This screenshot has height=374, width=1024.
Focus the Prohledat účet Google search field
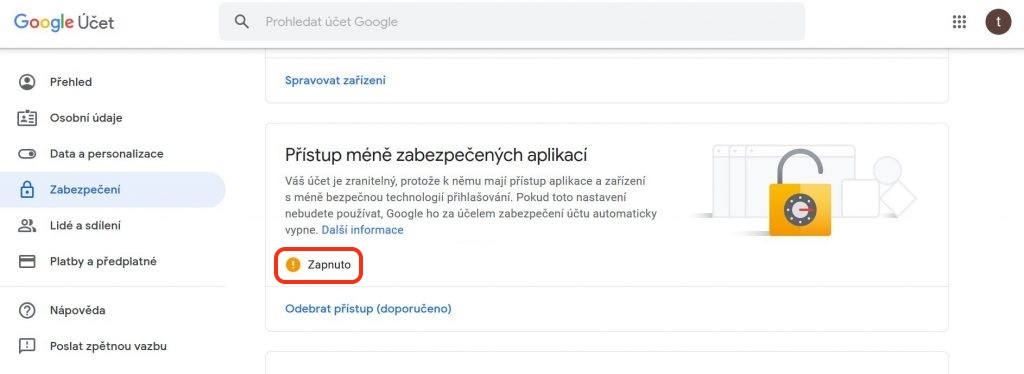click(x=511, y=22)
